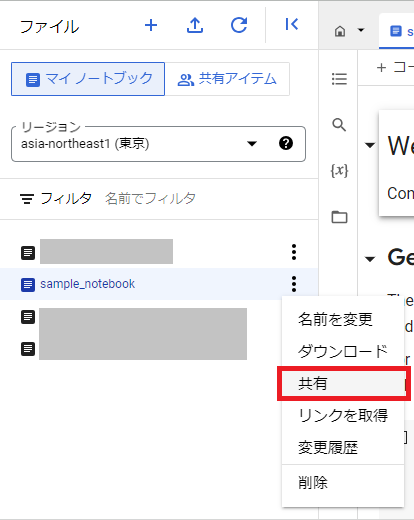Switch to マイ ノートブック tab

click(88, 79)
